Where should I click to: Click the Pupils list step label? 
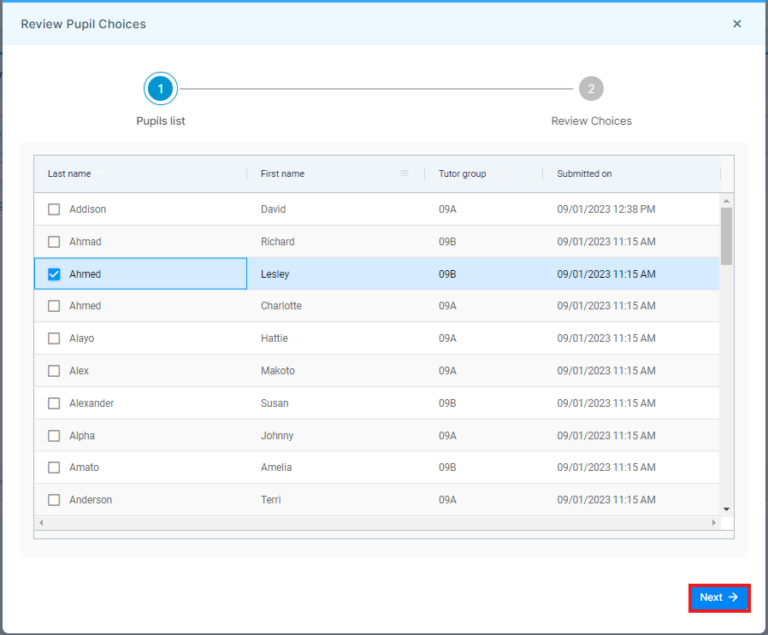pyautogui.click(x=160, y=121)
